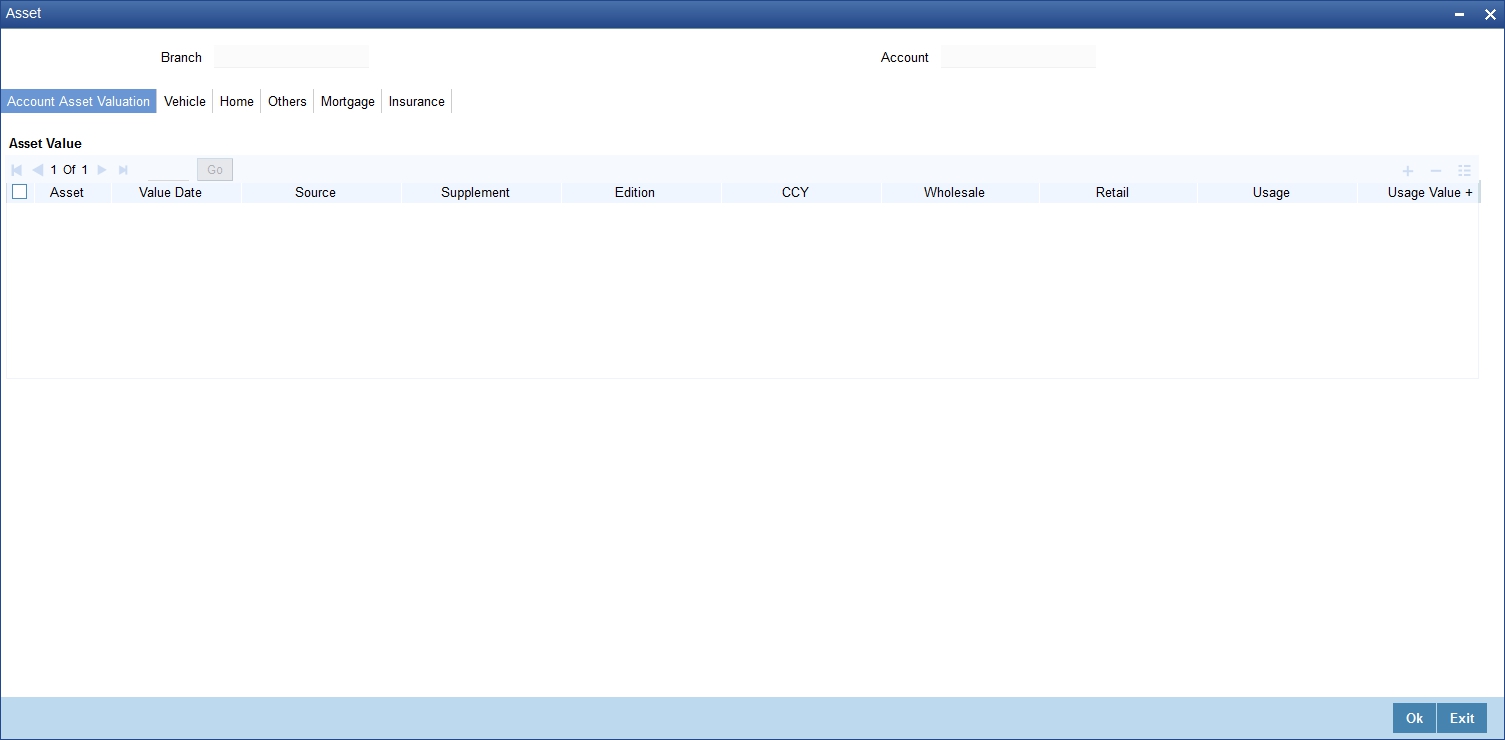Tick the select-all checkbox in Asset table header
Image resolution: width=1505 pixels, height=740 pixels.
click(19, 192)
